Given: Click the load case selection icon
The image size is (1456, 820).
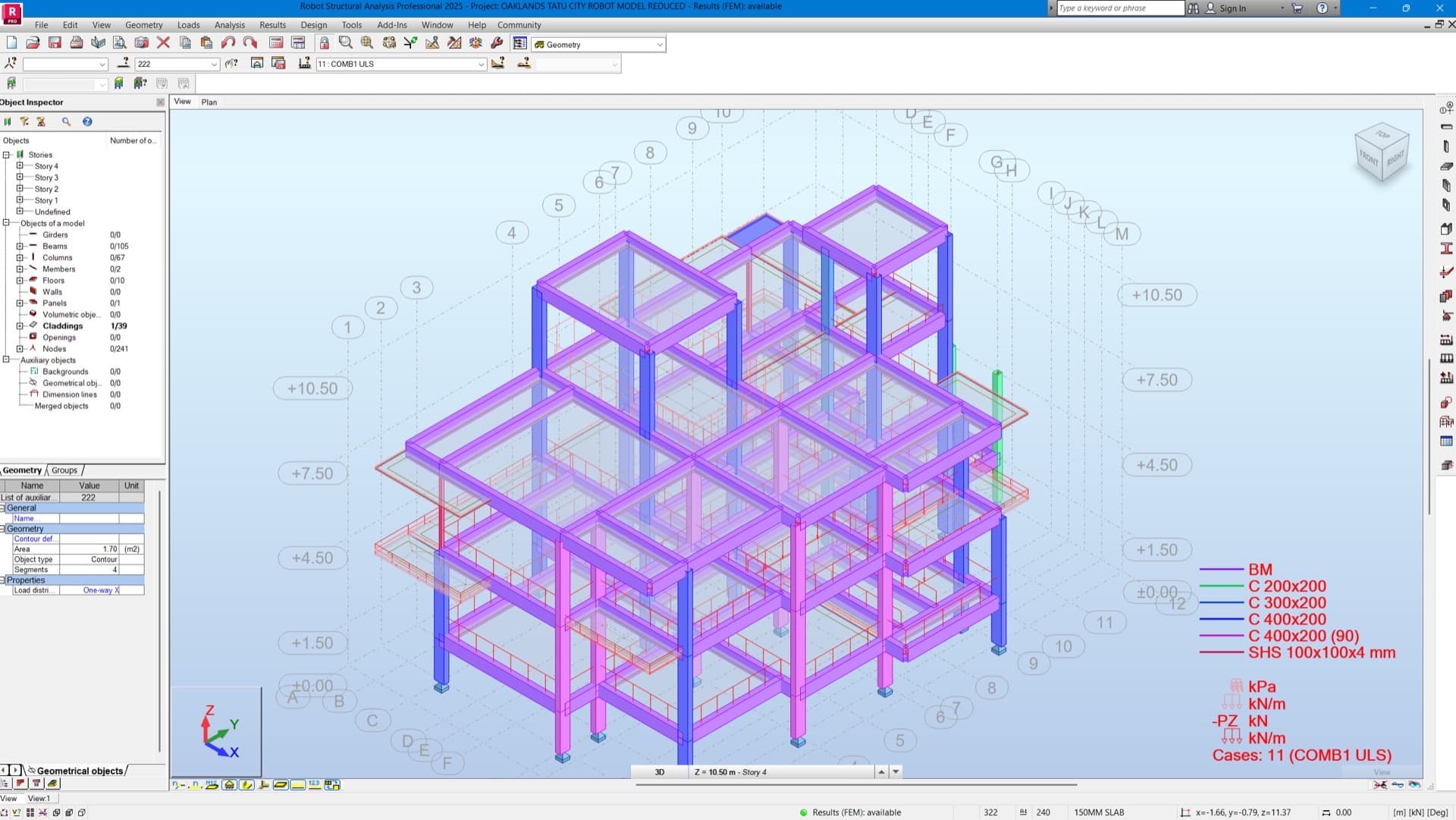Looking at the screenshot, I should point(304,64).
